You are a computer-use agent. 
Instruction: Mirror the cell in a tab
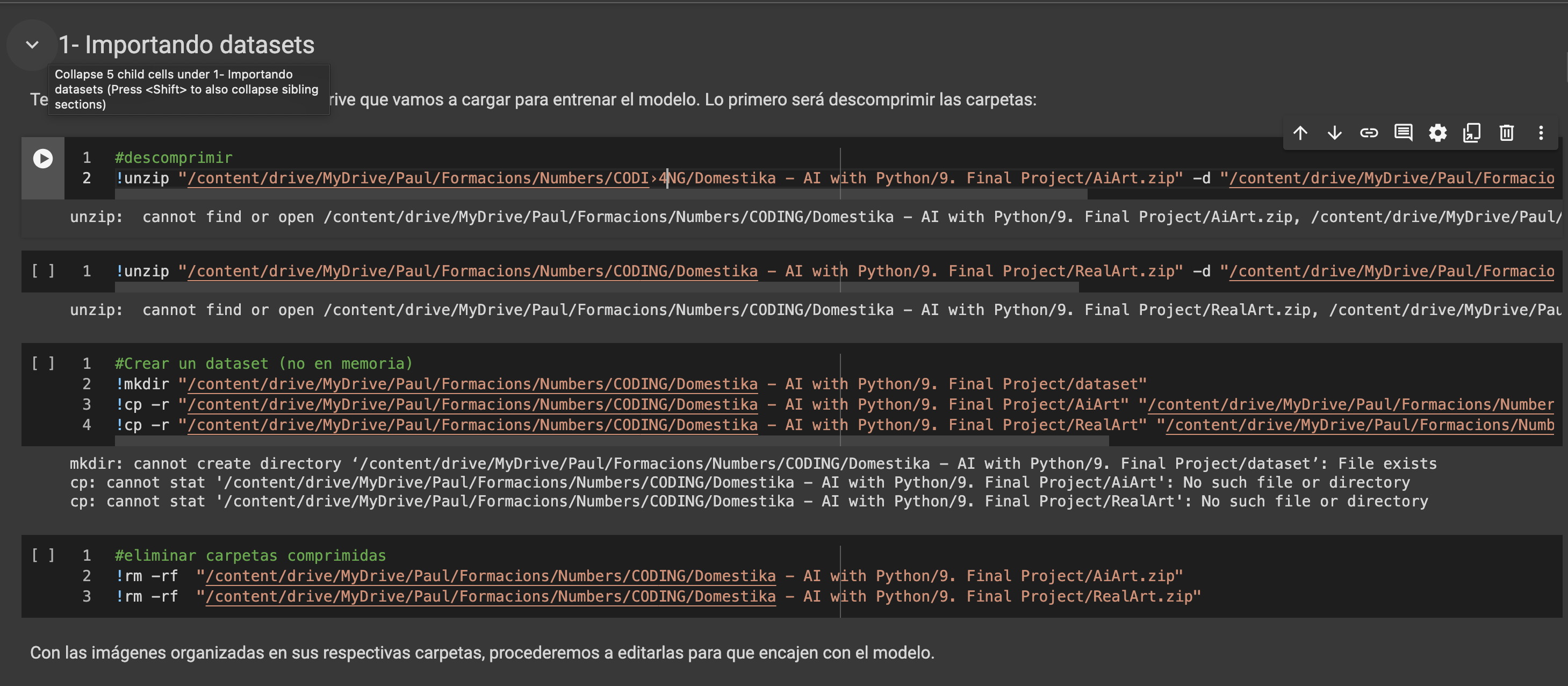(1472, 133)
